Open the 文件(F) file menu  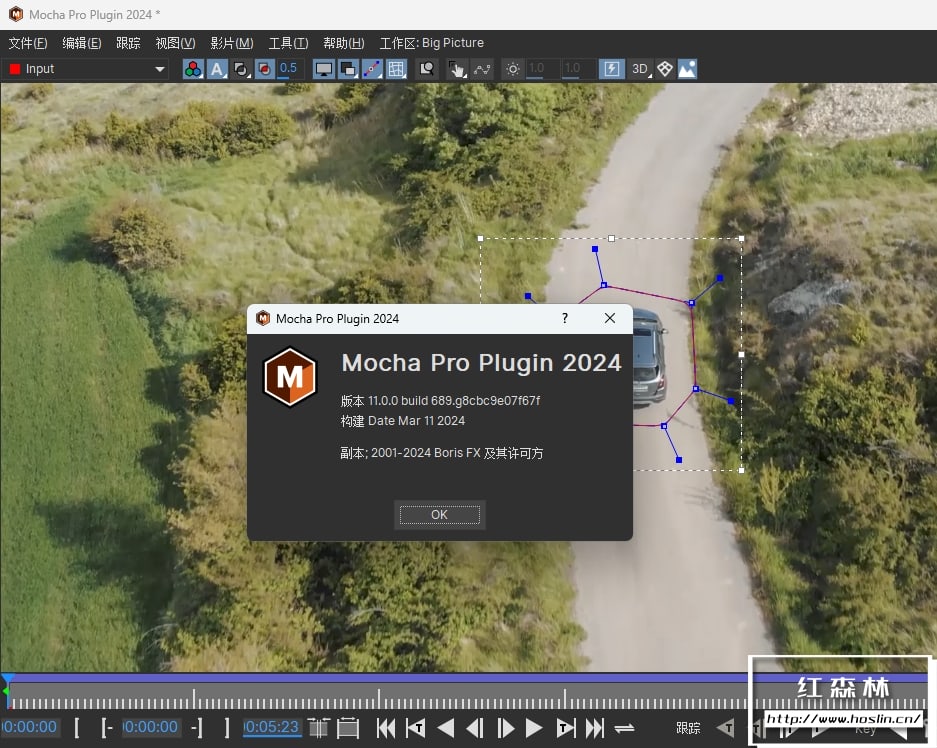[28, 43]
